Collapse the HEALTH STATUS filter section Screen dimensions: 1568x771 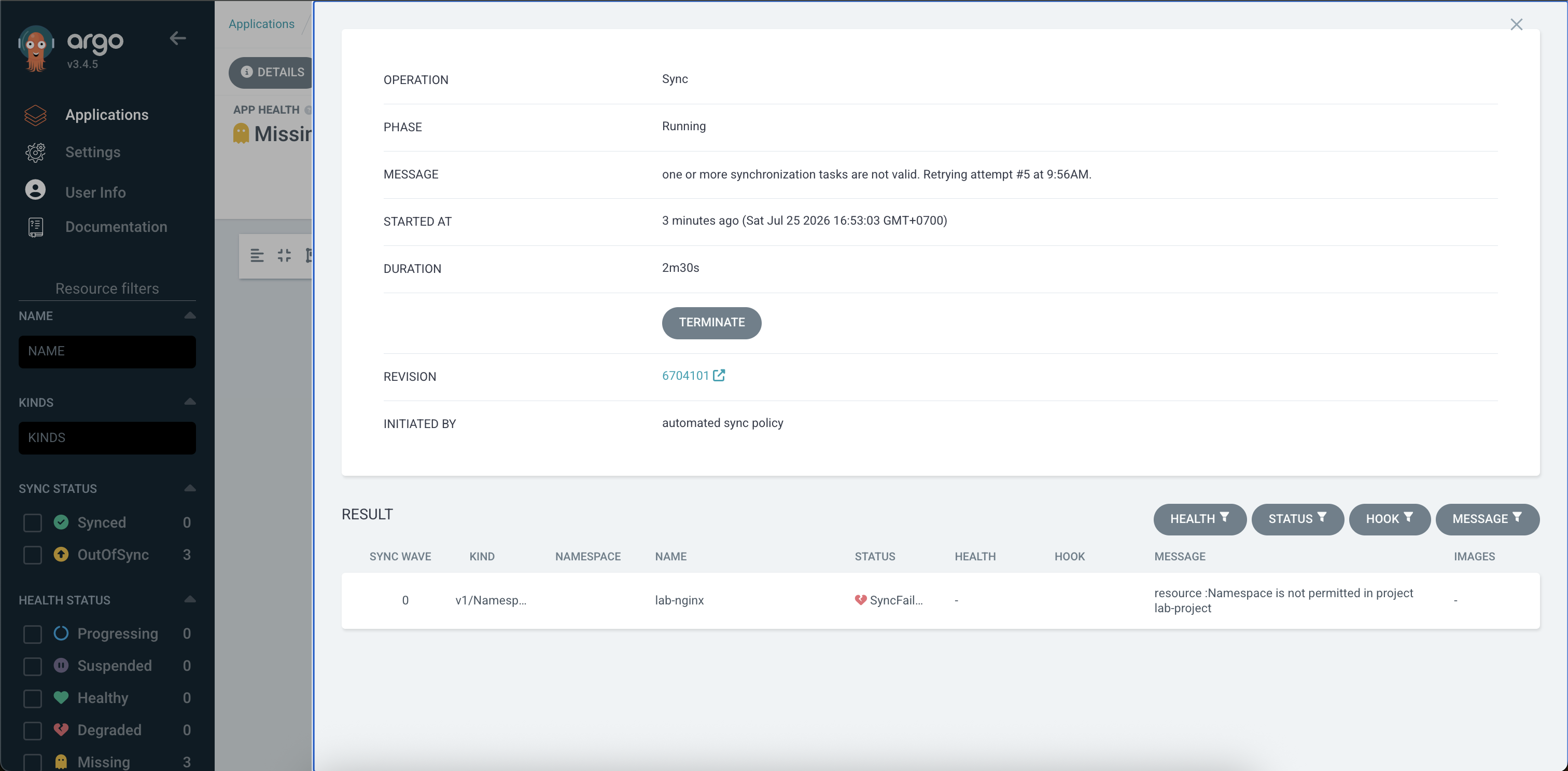pos(190,600)
